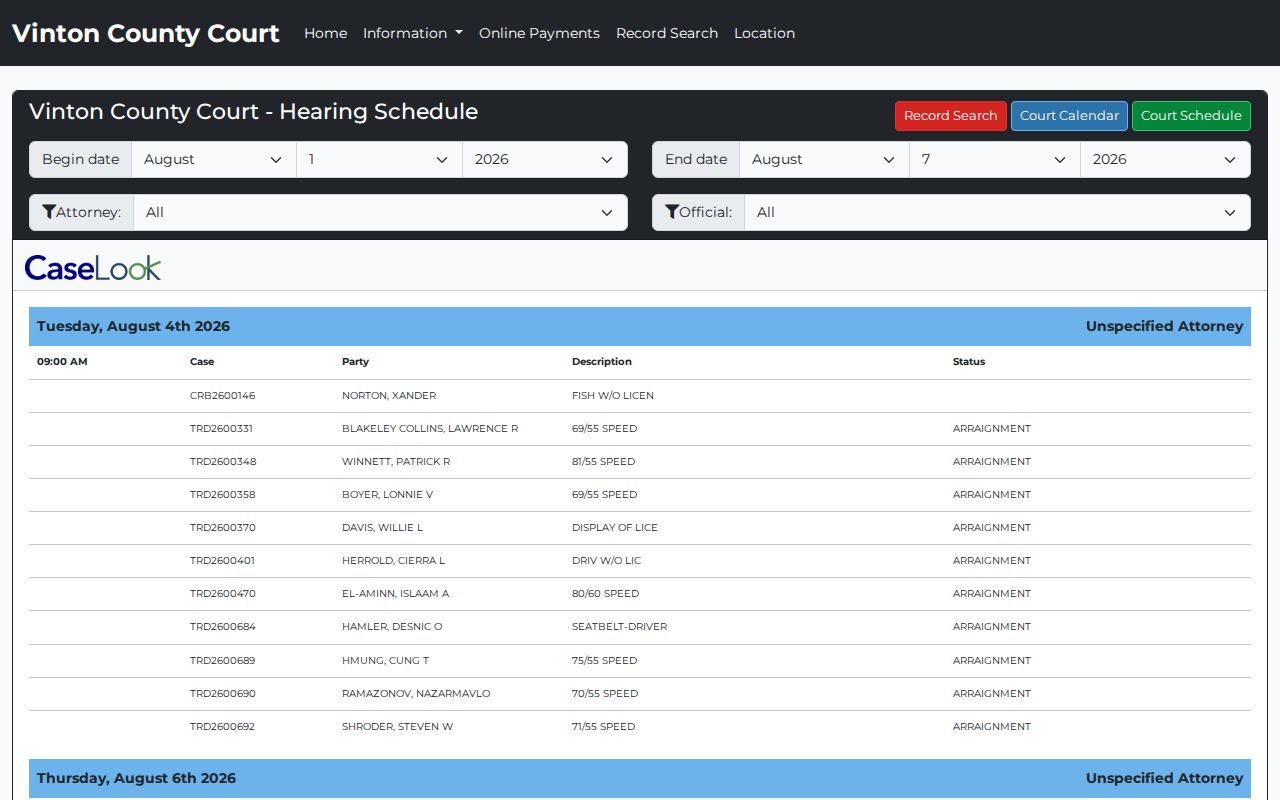Click the Description column header
1280x800 pixels.
point(602,361)
